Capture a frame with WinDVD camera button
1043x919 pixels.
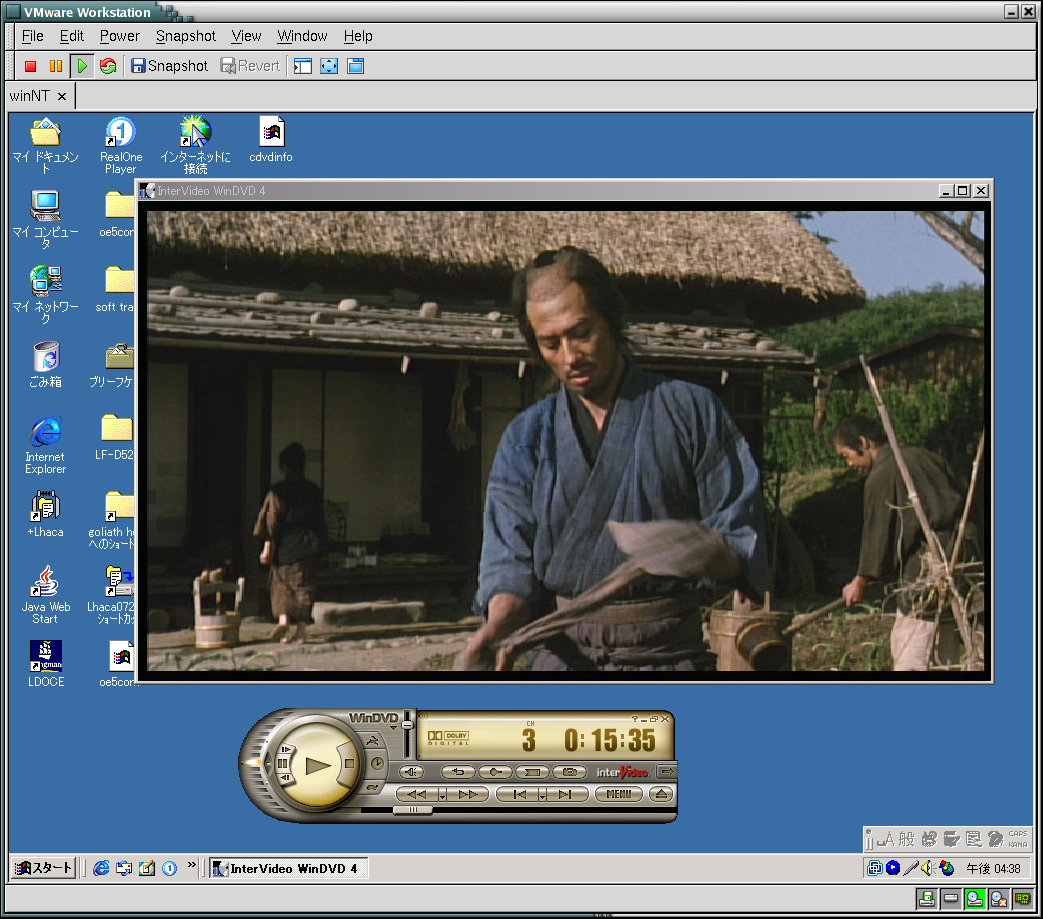[x=569, y=772]
